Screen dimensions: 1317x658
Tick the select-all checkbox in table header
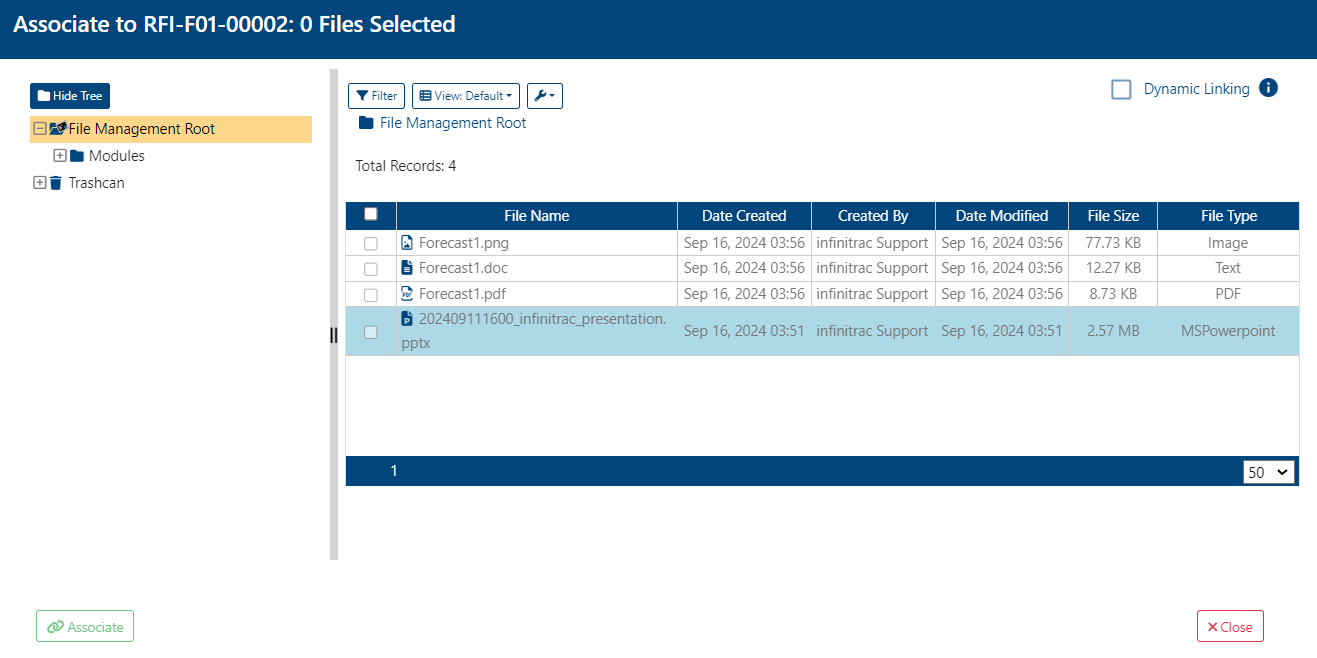pos(371,214)
